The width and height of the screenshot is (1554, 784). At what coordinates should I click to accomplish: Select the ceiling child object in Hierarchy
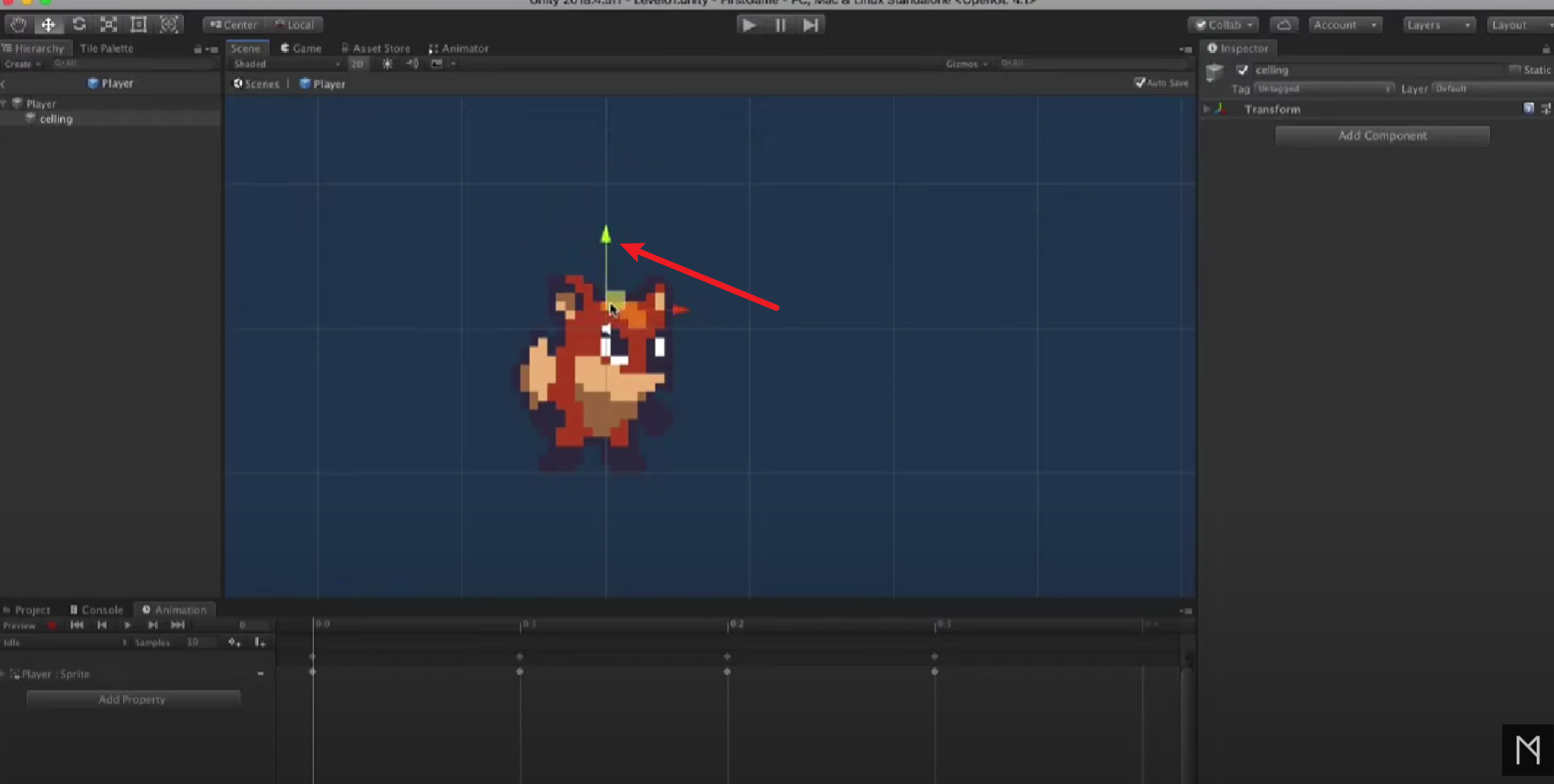[56, 119]
